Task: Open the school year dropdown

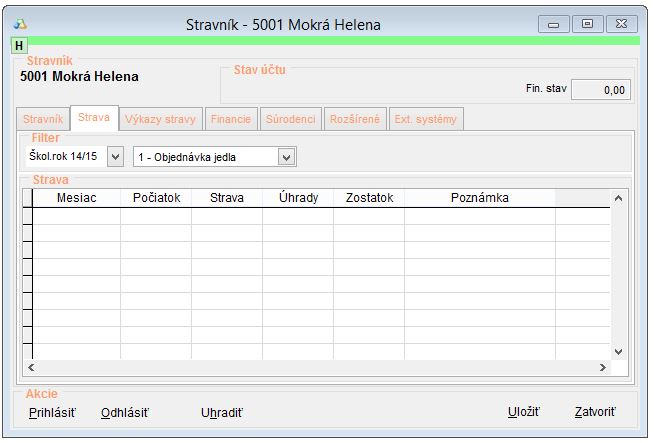Action: tap(113, 156)
